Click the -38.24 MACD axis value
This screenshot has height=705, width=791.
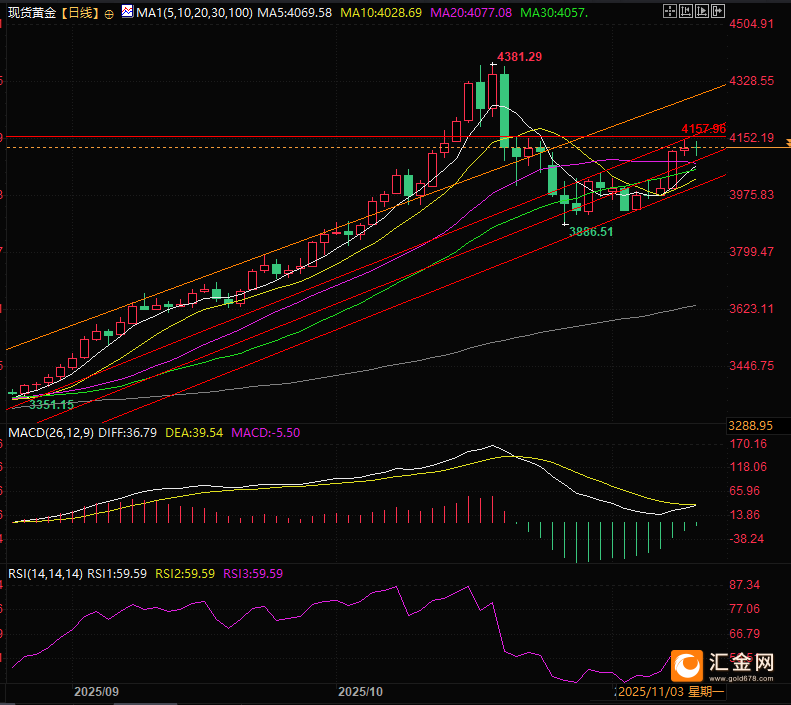[747, 539]
